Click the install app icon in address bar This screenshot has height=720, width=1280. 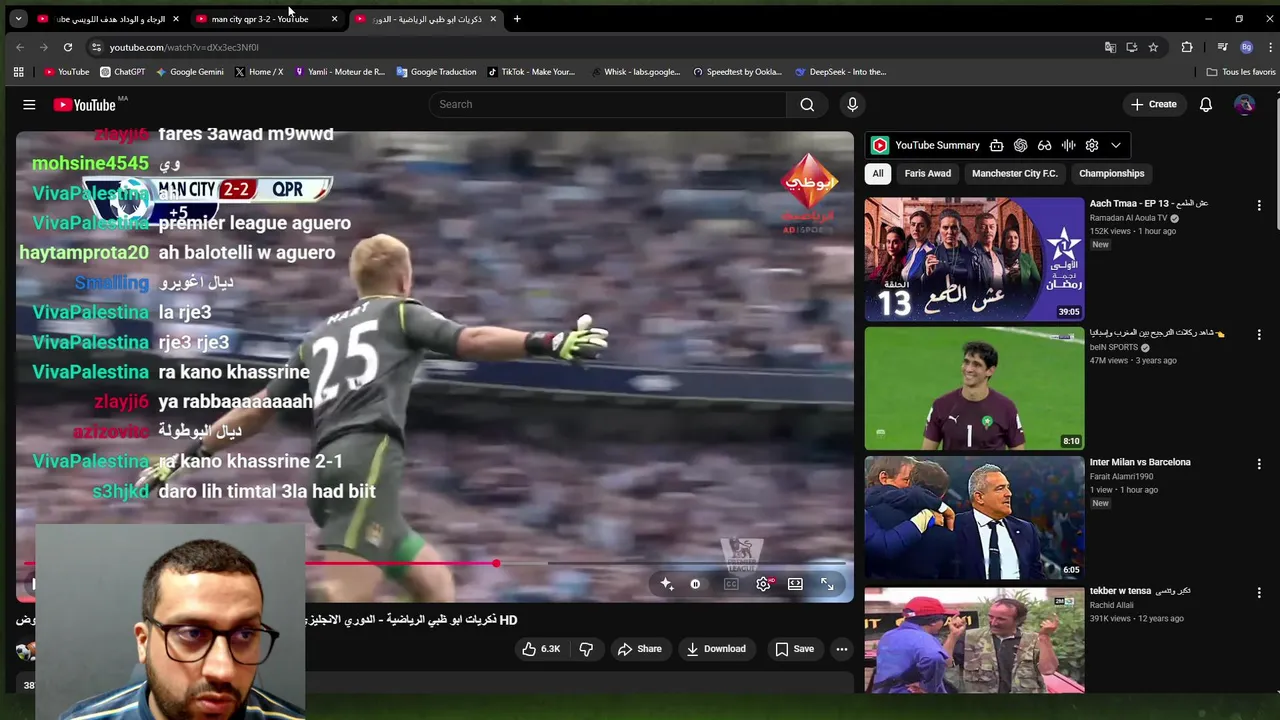tap(1132, 47)
